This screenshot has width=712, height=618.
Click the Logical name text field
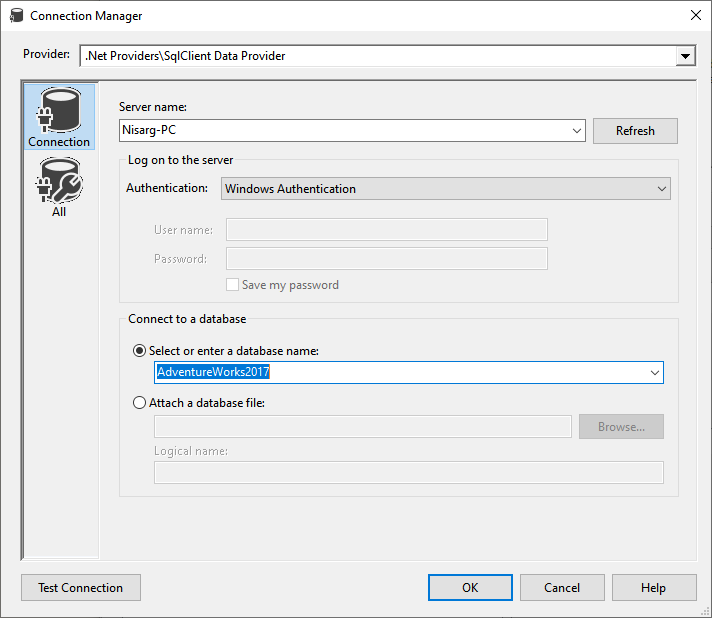[409, 473]
